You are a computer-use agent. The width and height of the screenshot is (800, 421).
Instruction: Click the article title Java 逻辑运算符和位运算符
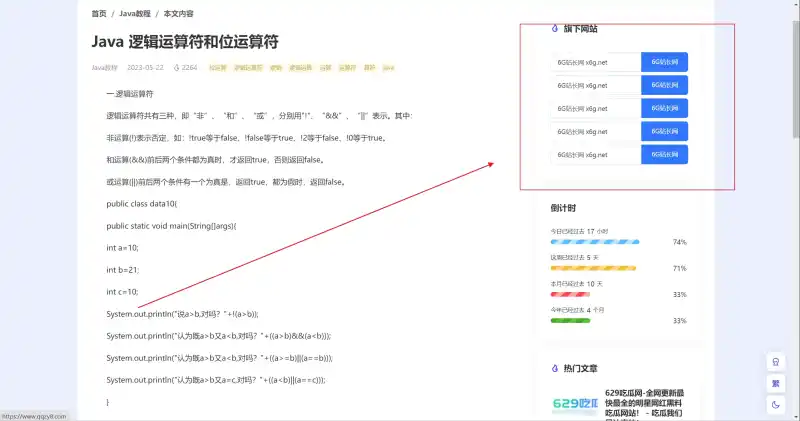coord(185,42)
